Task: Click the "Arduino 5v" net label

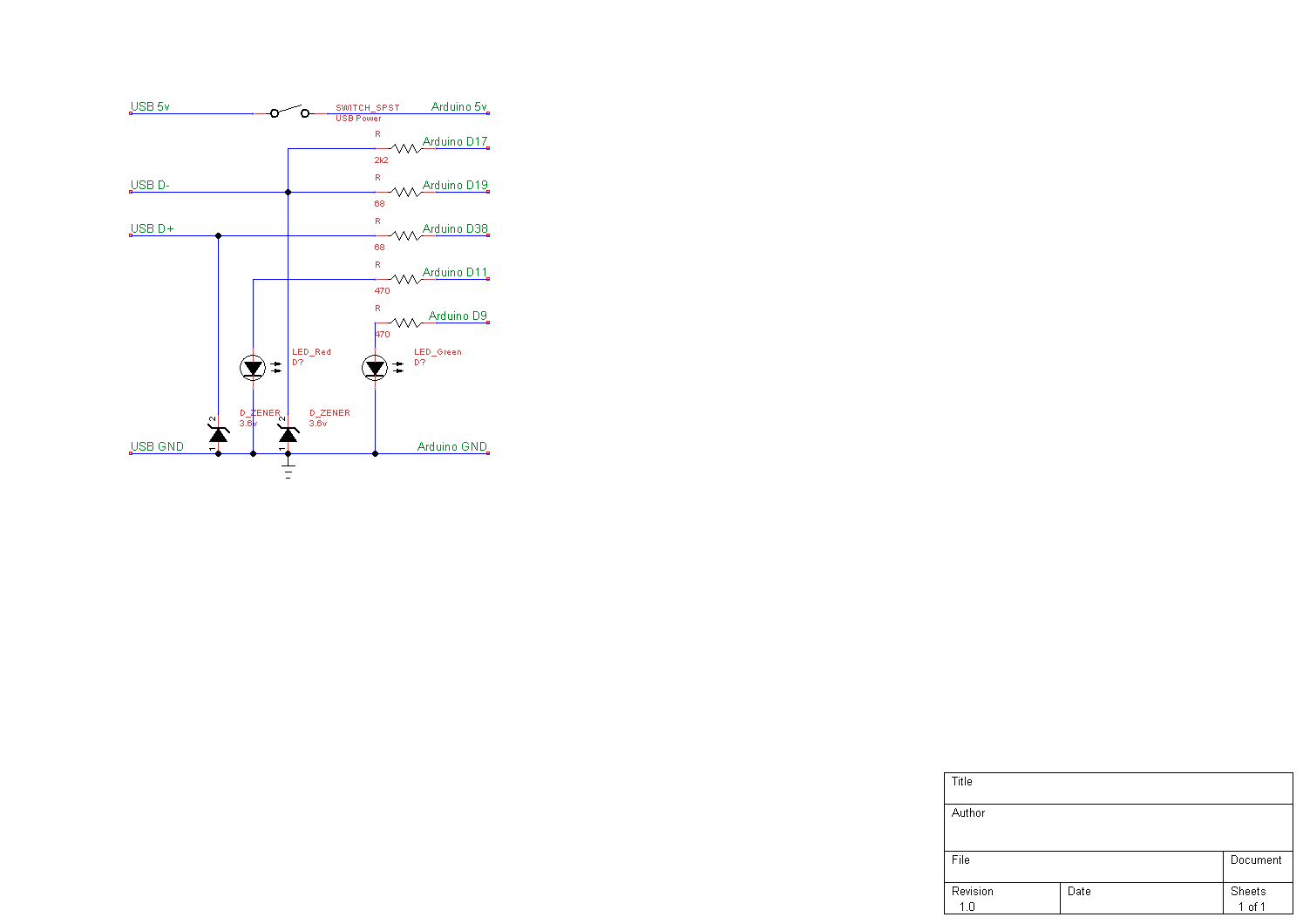Action: (x=459, y=106)
